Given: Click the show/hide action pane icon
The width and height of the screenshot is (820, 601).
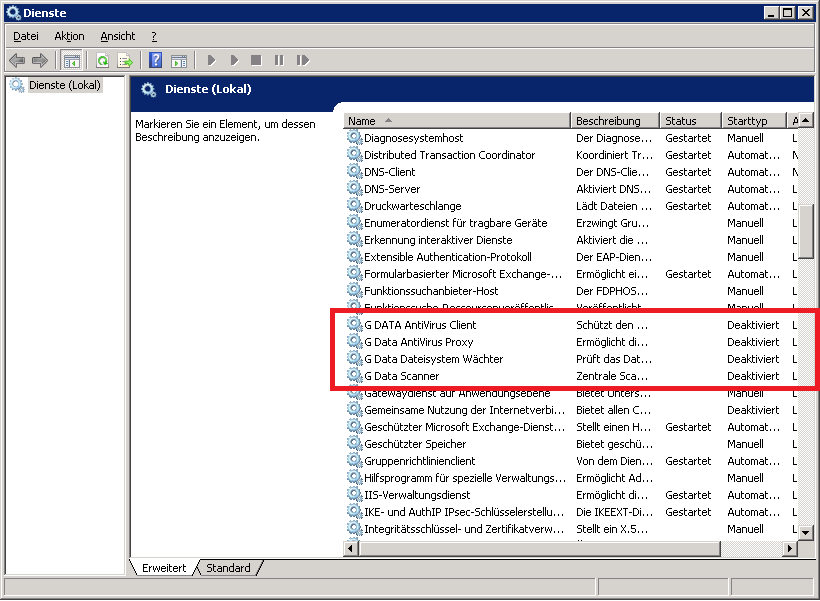Looking at the screenshot, I should coord(179,61).
